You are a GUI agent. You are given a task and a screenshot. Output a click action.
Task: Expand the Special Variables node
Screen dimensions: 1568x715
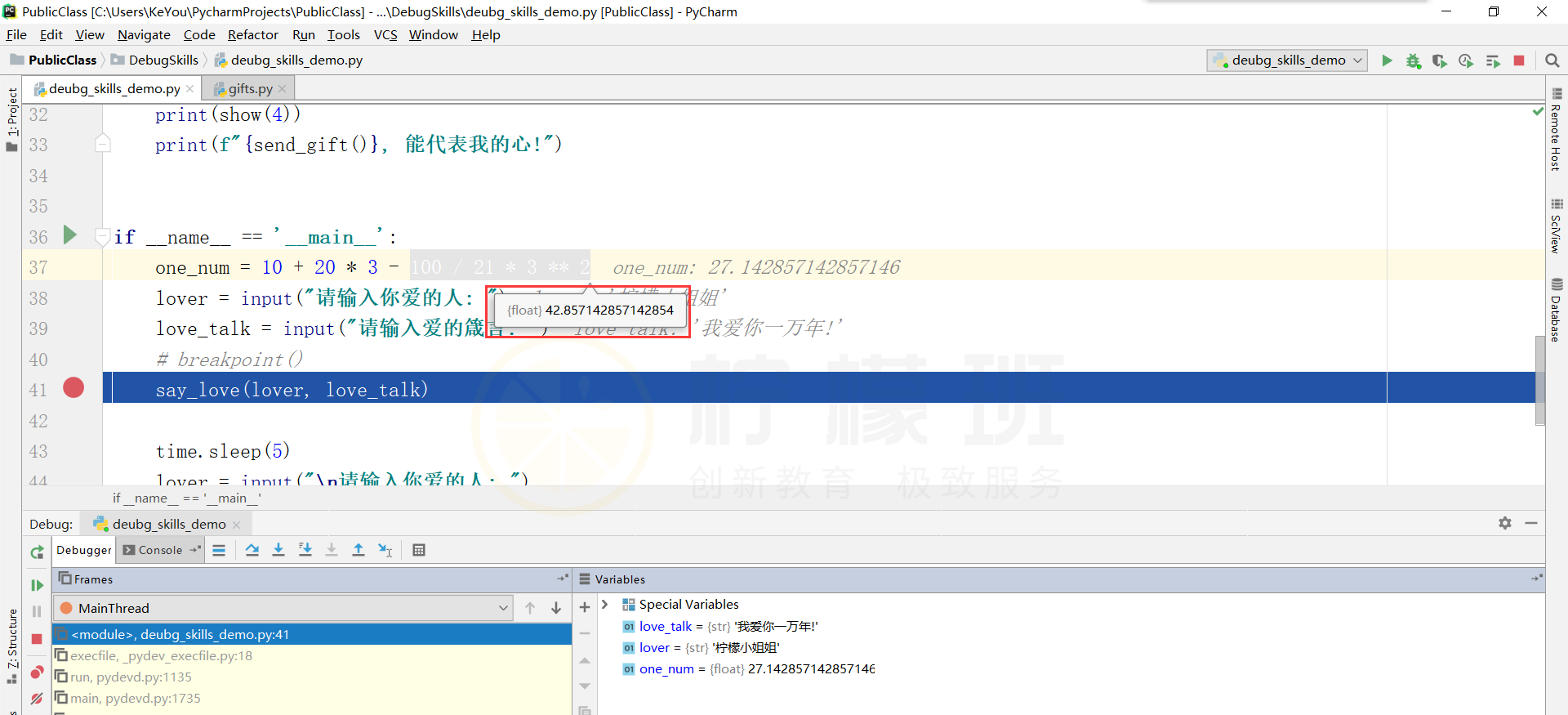(605, 605)
